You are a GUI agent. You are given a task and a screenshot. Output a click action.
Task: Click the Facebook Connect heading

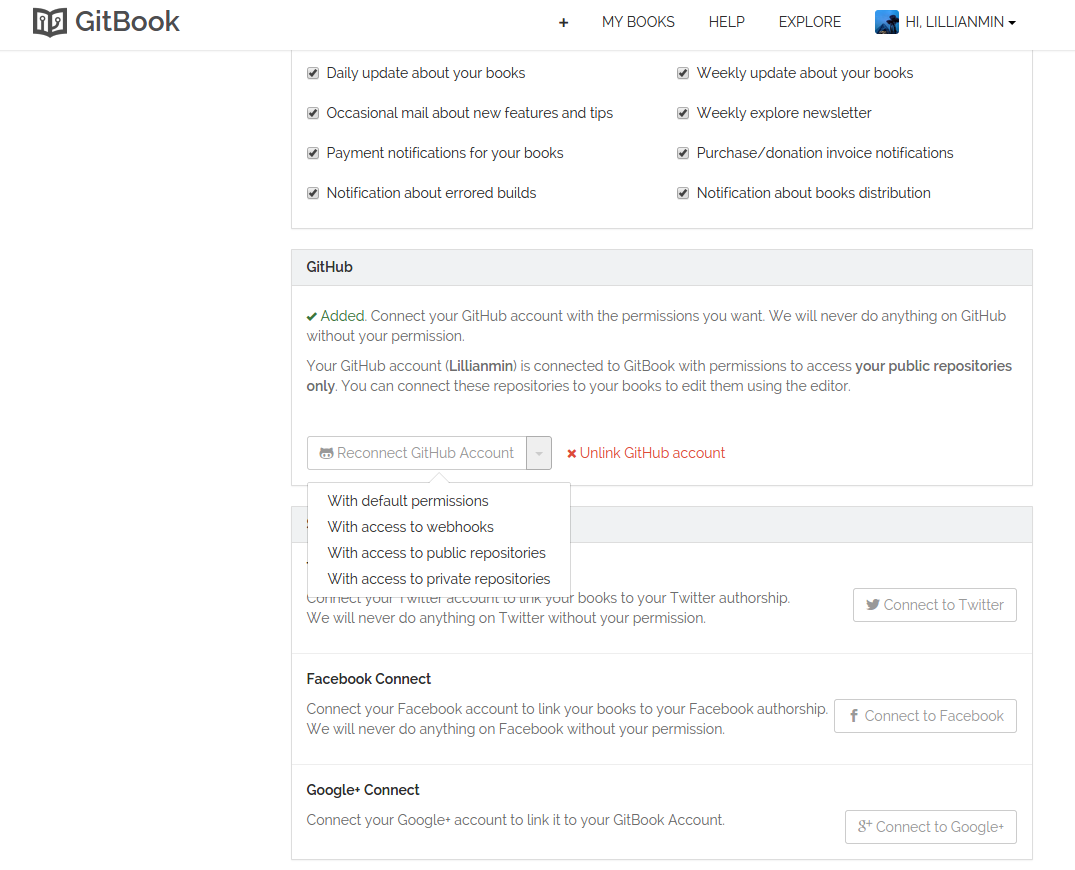(x=369, y=679)
